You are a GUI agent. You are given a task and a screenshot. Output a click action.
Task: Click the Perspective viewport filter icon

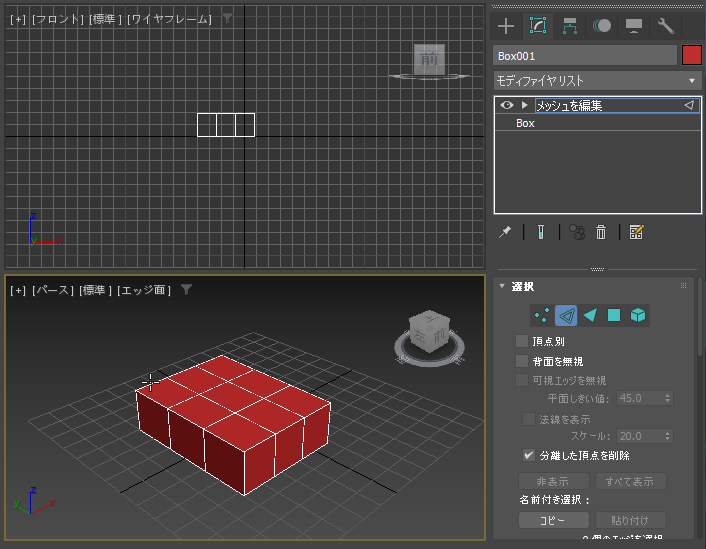(x=186, y=290)
